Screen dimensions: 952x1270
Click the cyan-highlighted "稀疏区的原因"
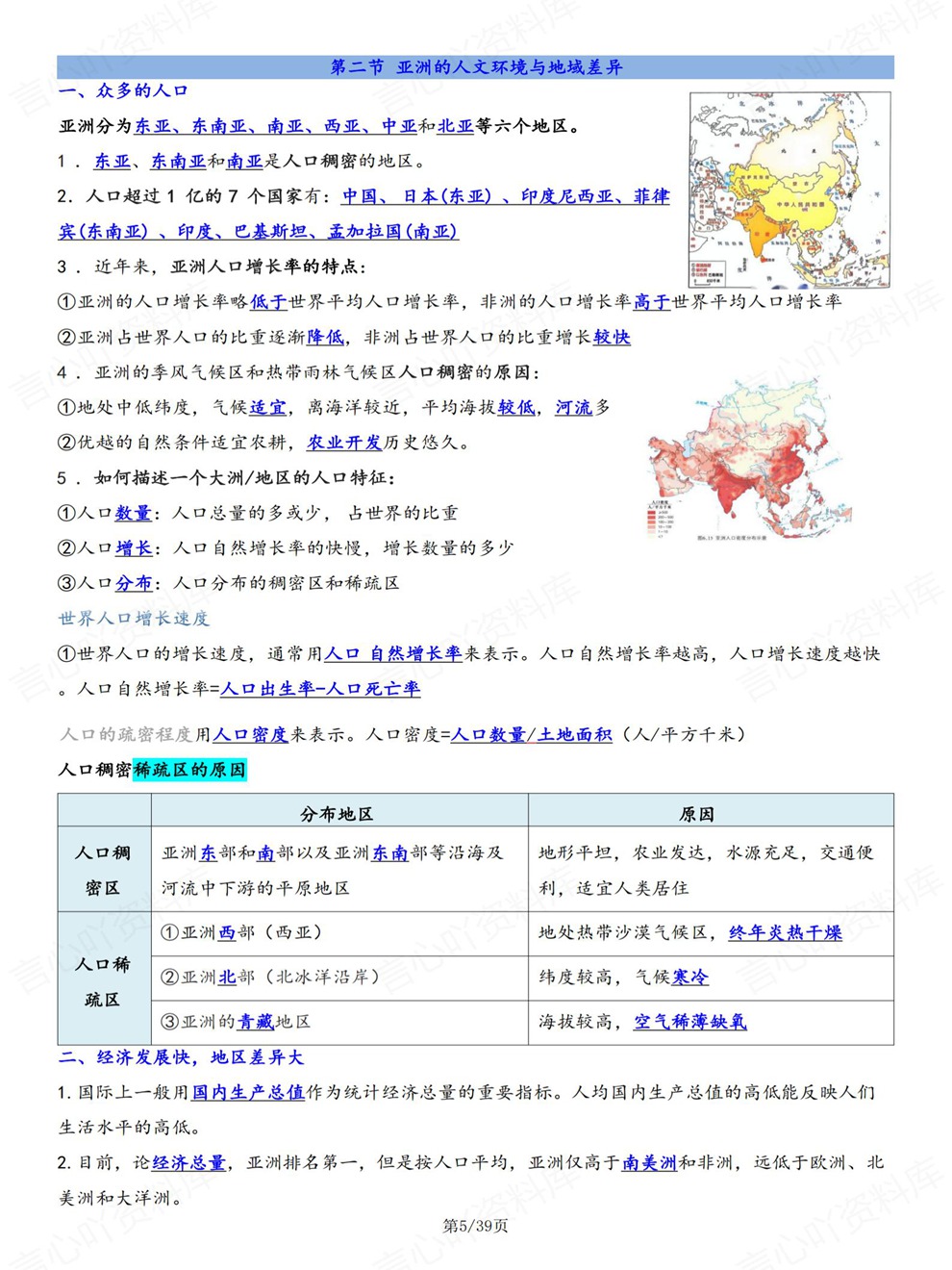tap(189, 770)
